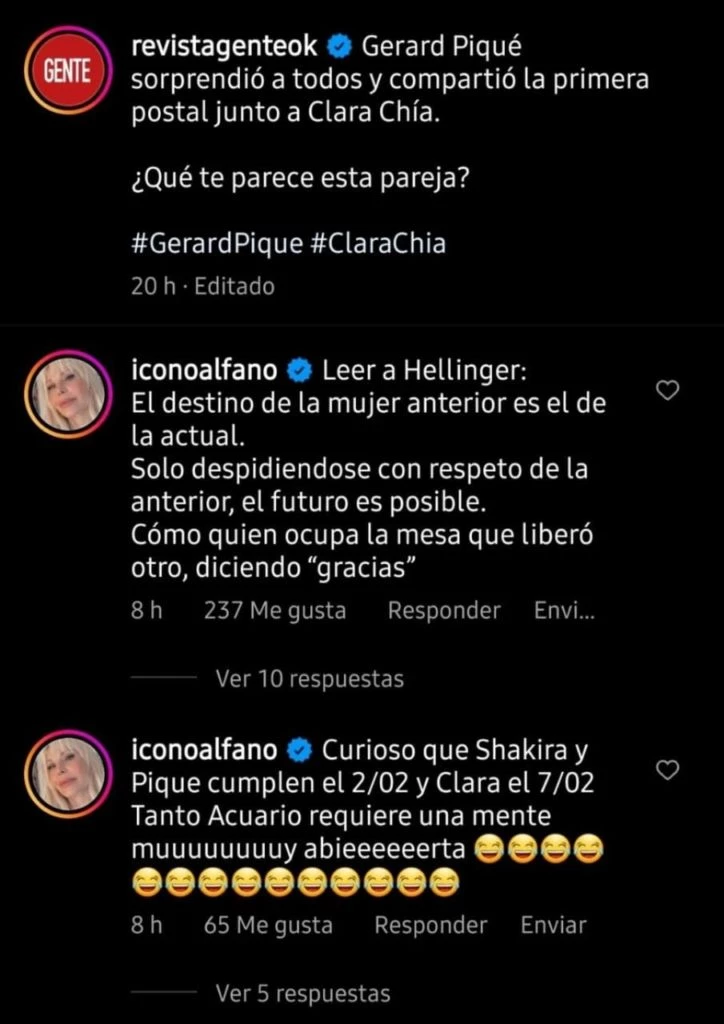Image resolution: width=724 pixels, height=1024 pixels.
Task: Reply to the Acuario comment
Action: pos(430,925)
